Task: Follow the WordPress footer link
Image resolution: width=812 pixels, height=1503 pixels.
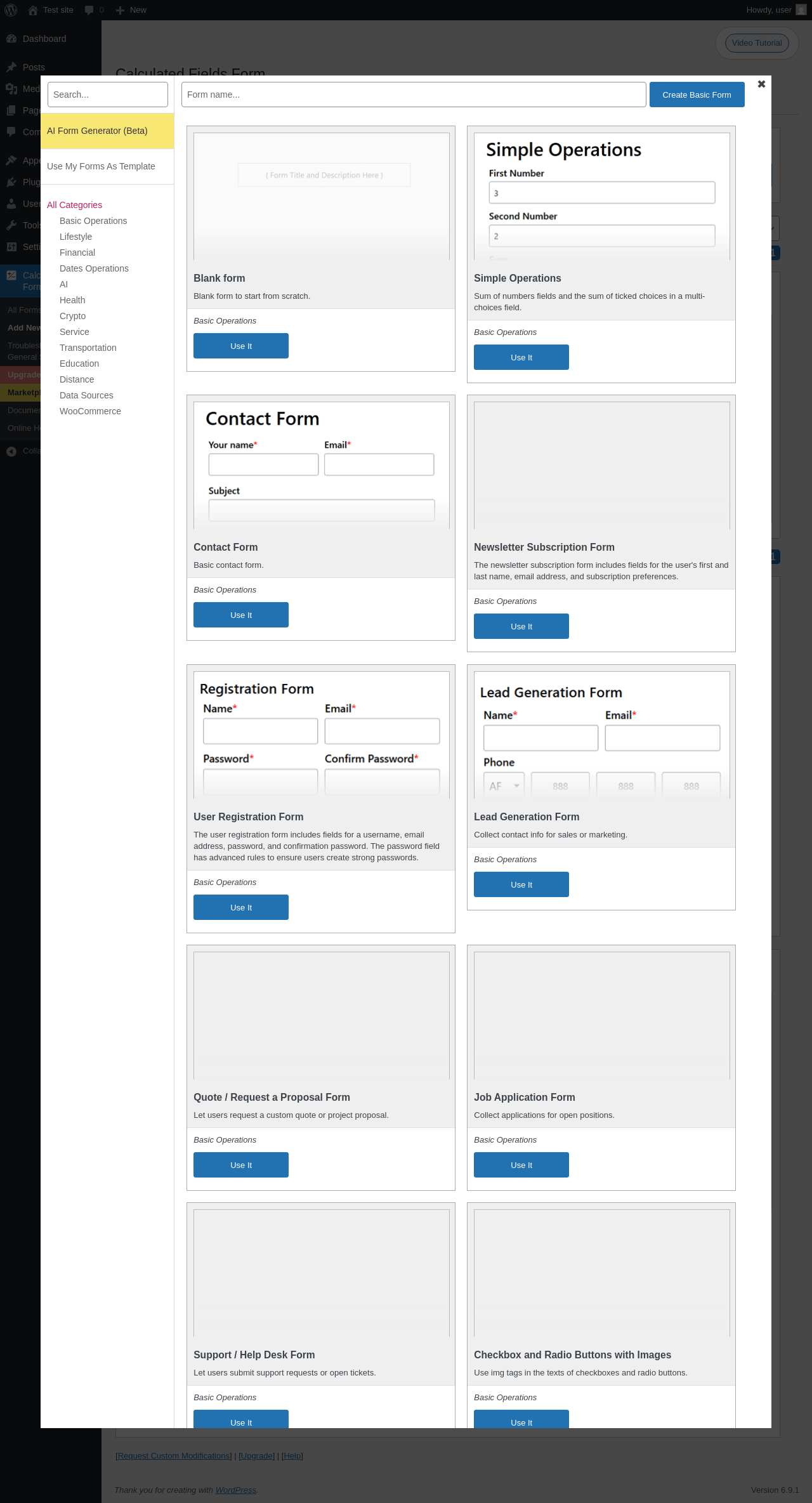Action: click(236, 1490)
